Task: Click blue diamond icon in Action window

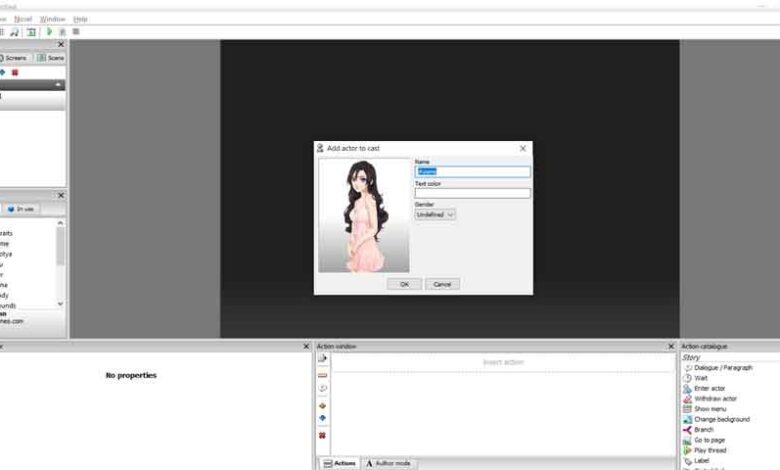Action: [x=322, y=418]
